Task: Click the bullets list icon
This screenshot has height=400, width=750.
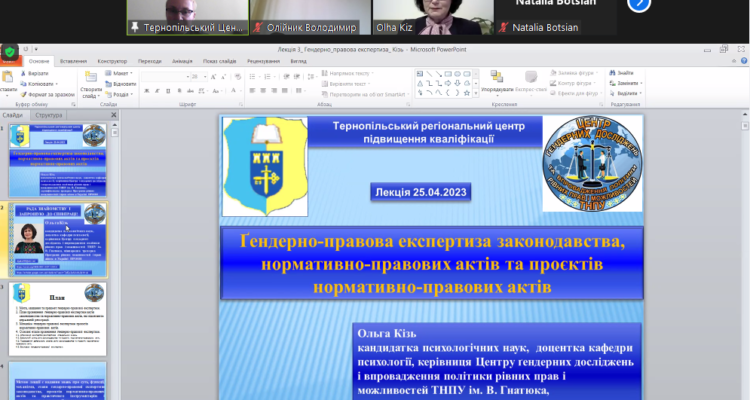Action: (x=253, y=77)
